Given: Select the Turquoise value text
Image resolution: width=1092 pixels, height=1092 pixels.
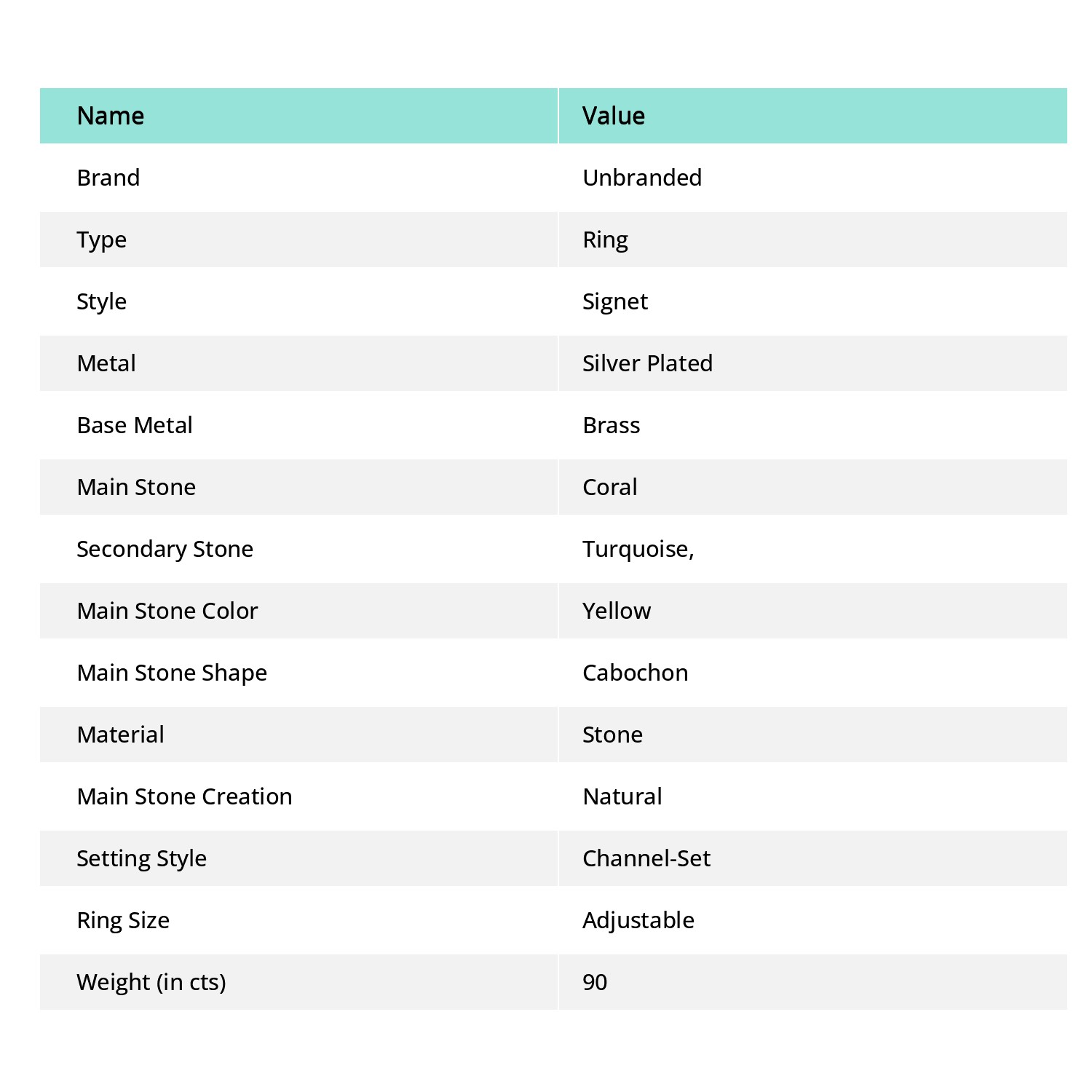Looking at the screenshot, I should [638, 549].
